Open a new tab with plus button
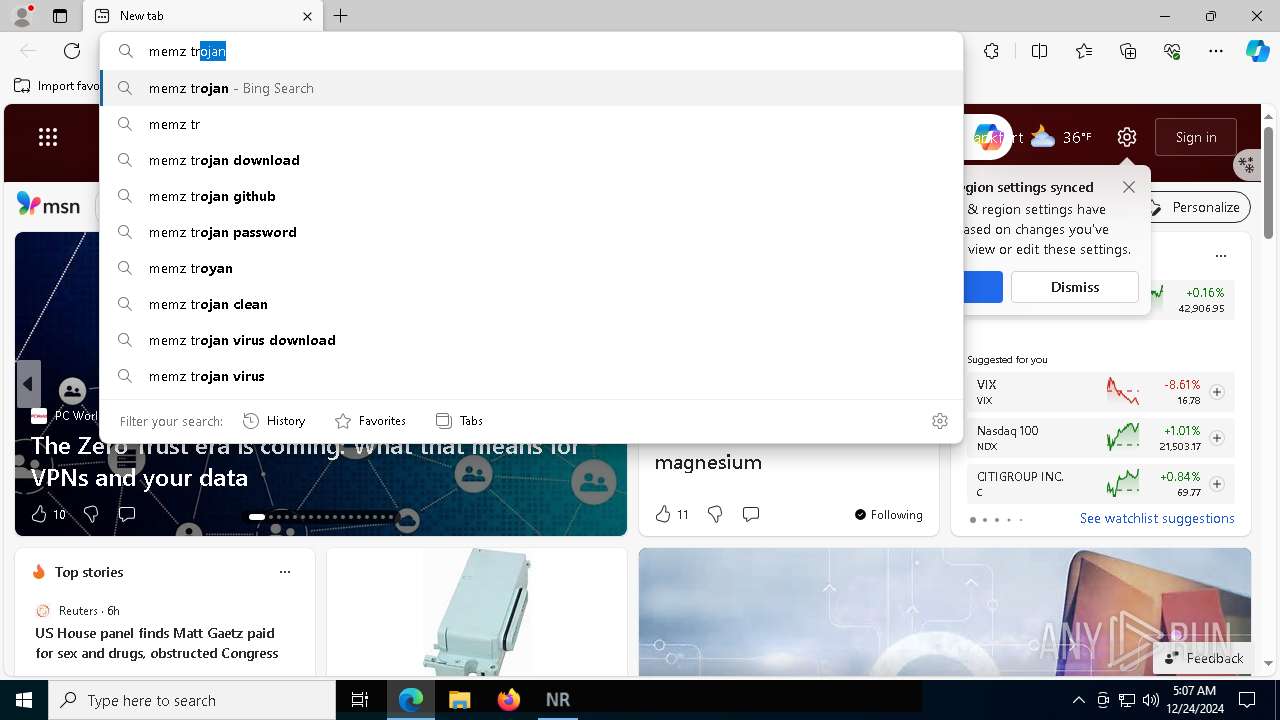This screenshot has height=720, width=1280. (341, 16)
